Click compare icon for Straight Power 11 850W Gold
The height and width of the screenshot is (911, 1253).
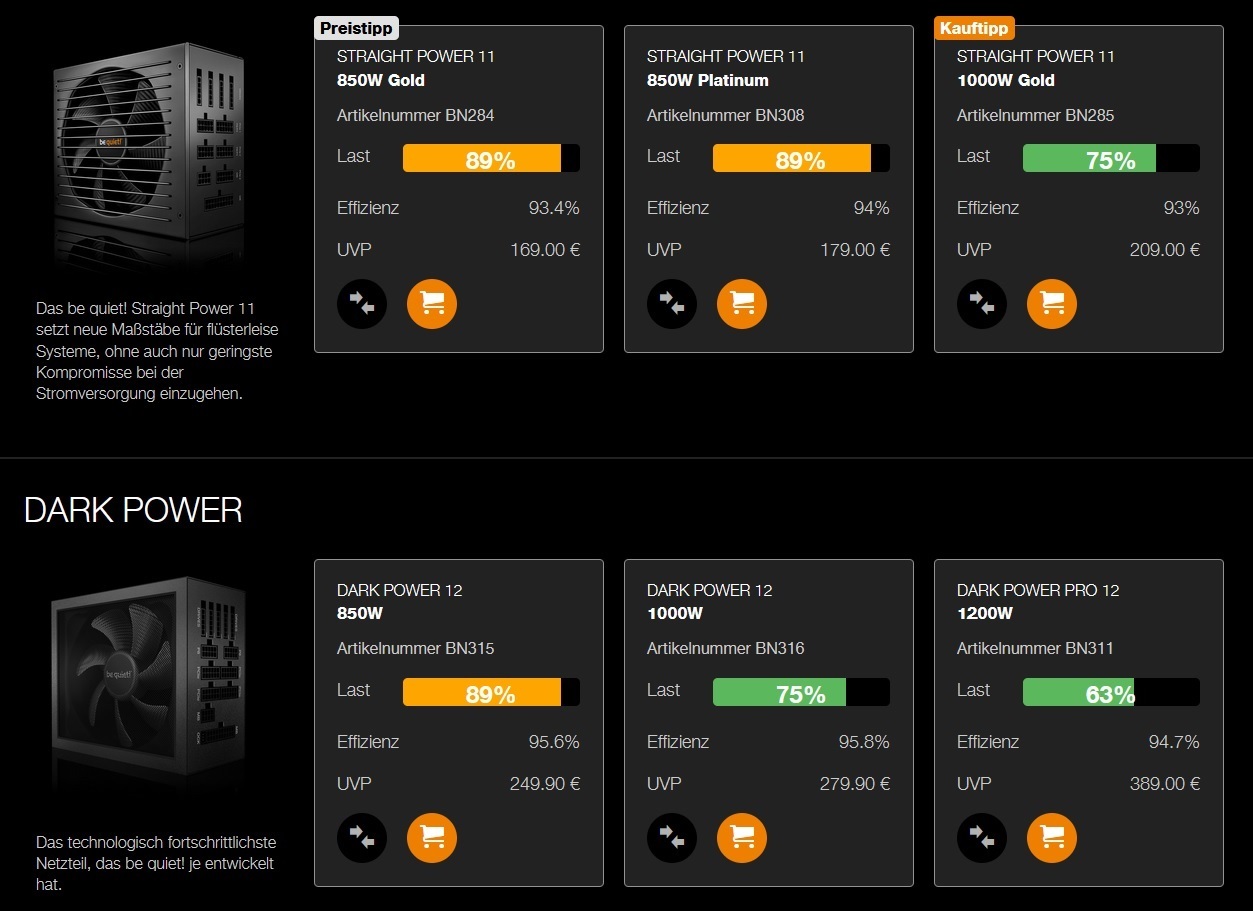tap(362, 303)
